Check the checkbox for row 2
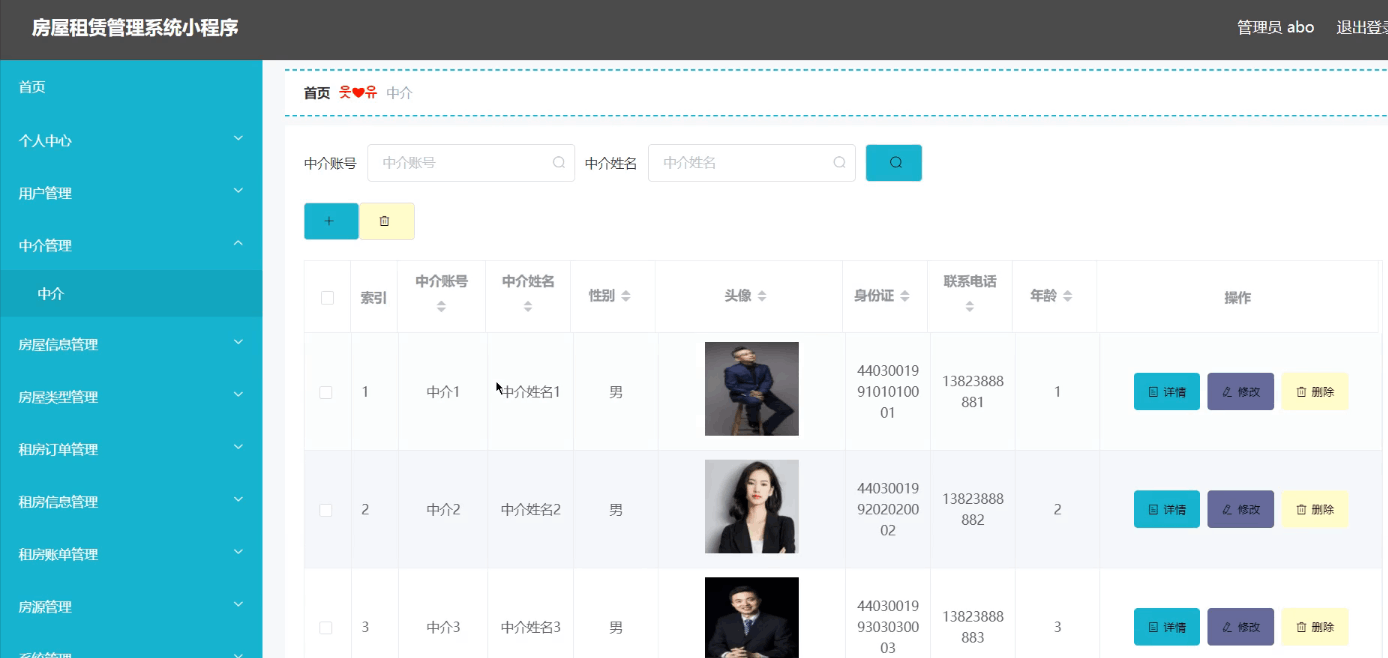The height and width of the screenshot is (658, 1388). tap(325, 509)
